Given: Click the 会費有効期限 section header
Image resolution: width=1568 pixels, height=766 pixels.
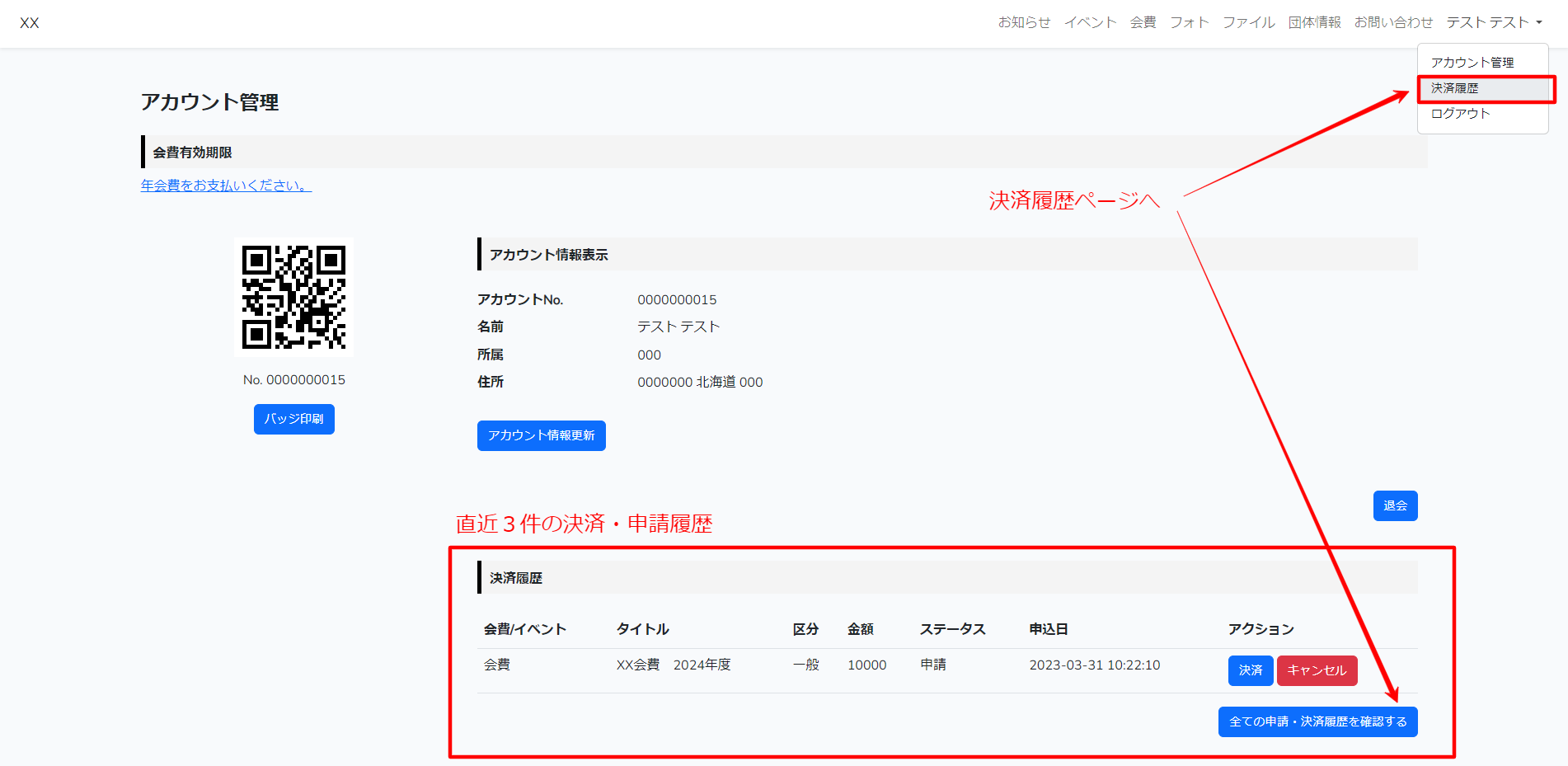Looking at the screenshot, I should pyautogui.click(x=784, y=153).
